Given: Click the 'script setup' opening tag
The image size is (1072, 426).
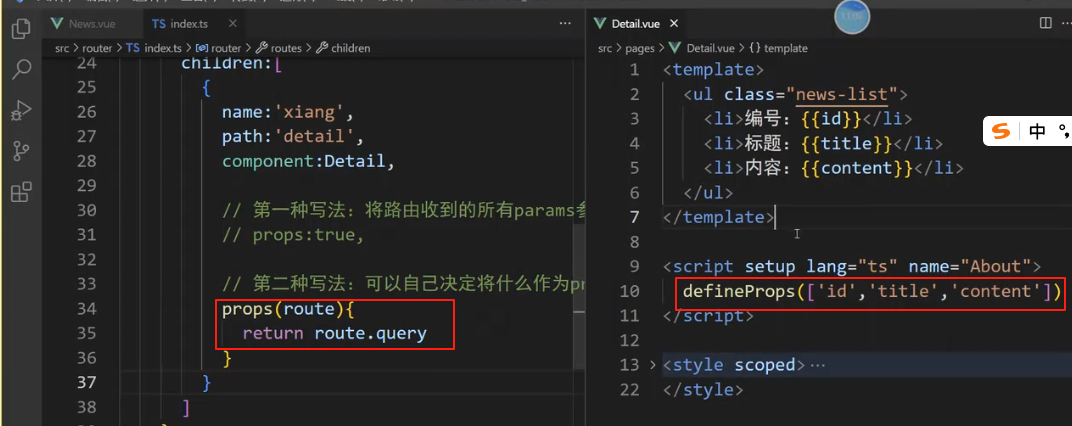Looking at the screenshot, I should click(x=851, y=267).
